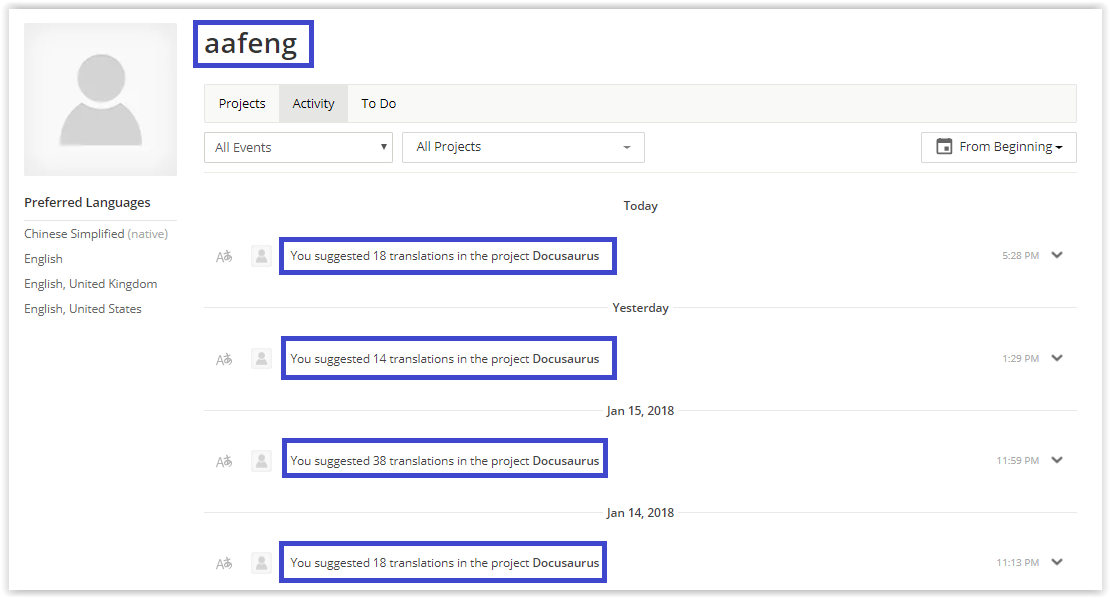This screenshot has width=1110, height=598.
Task: Open the All Projects dropdown
Action: pos(523,147)
